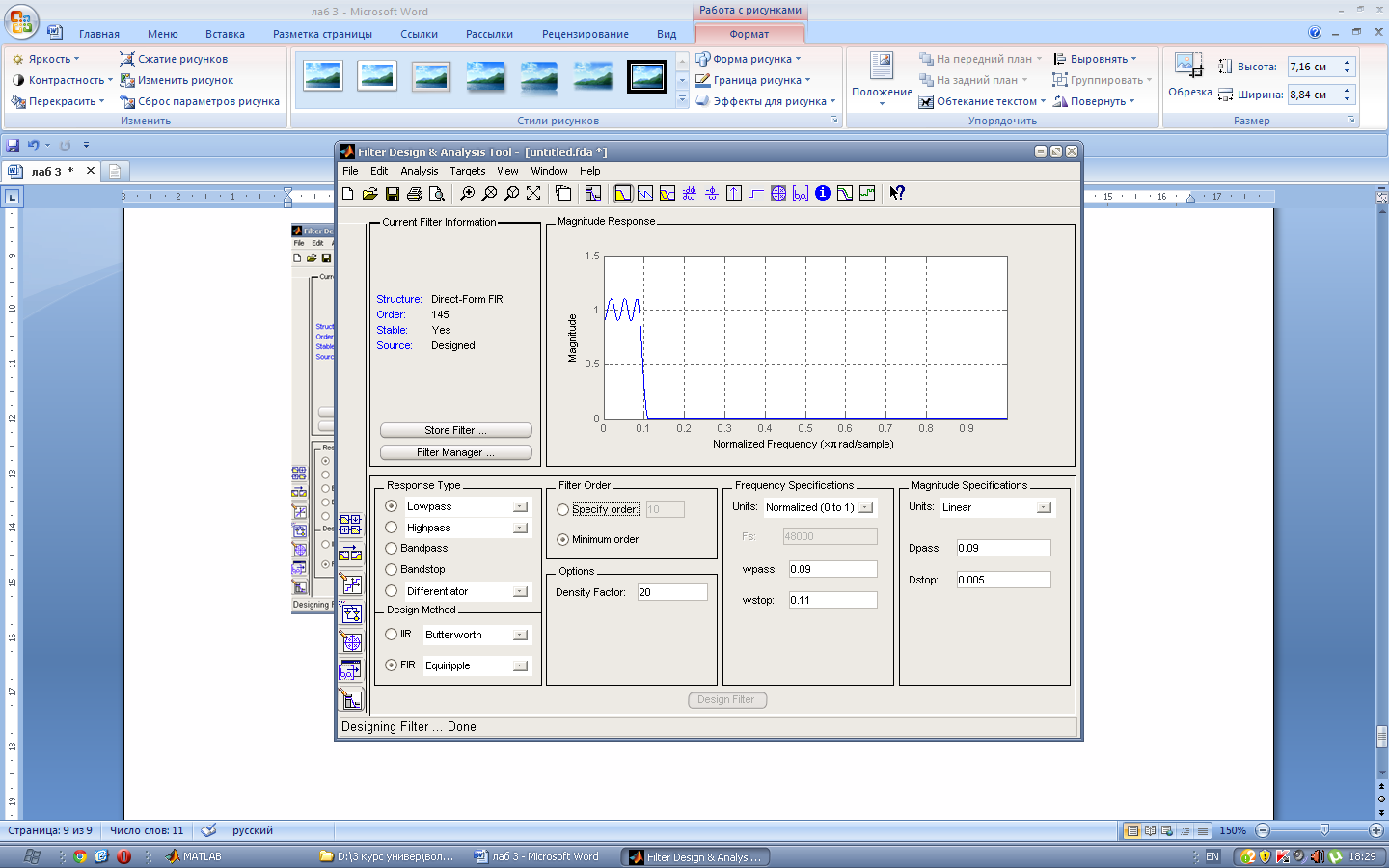1389x868 pixels.
Task: Select Bandpass response type radio button
Action: [x=392, y=548]
